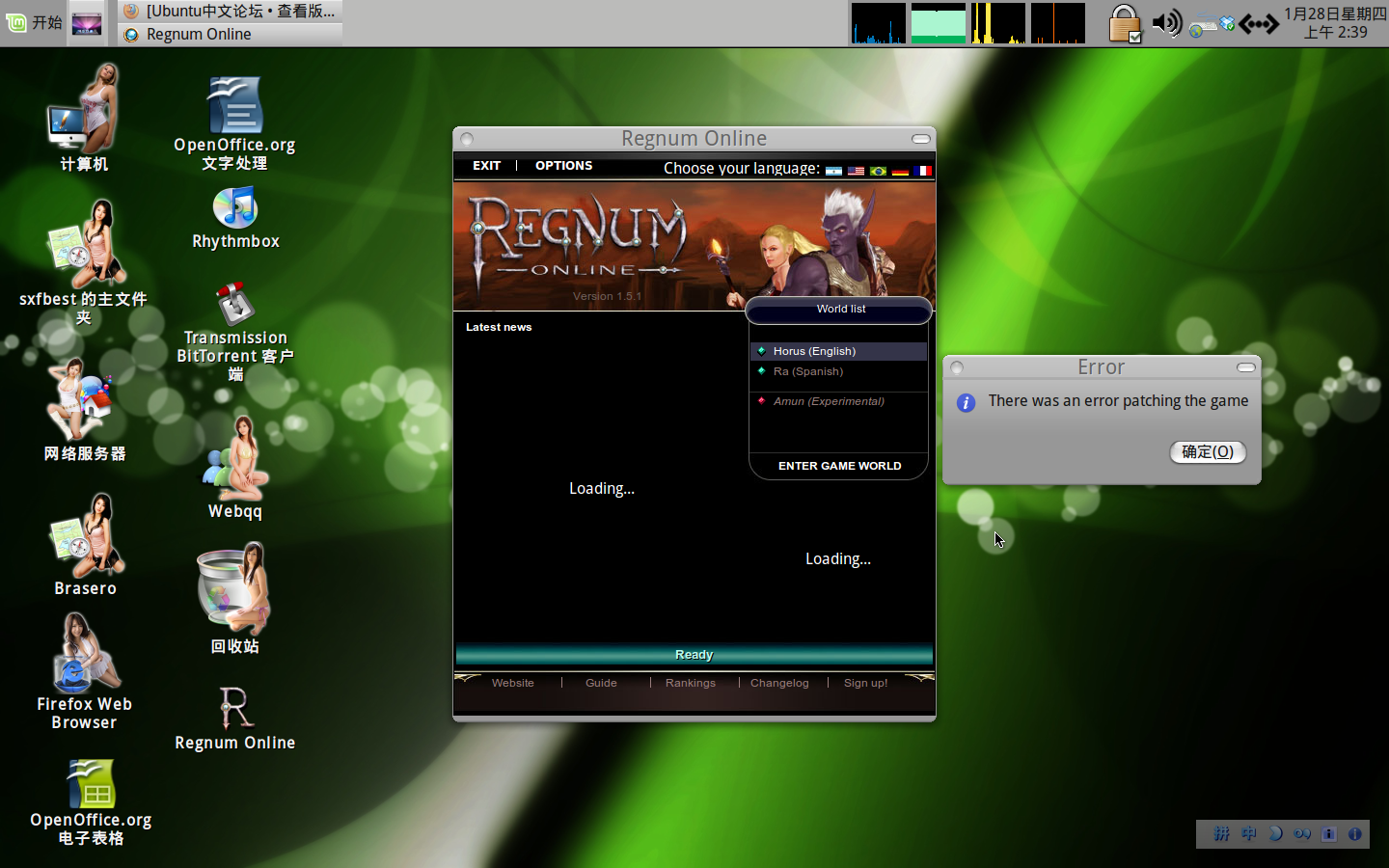This screenshot has height=868, width=1389.
Task: Click the Latest news heading
Action: click(x=499, y=327)
